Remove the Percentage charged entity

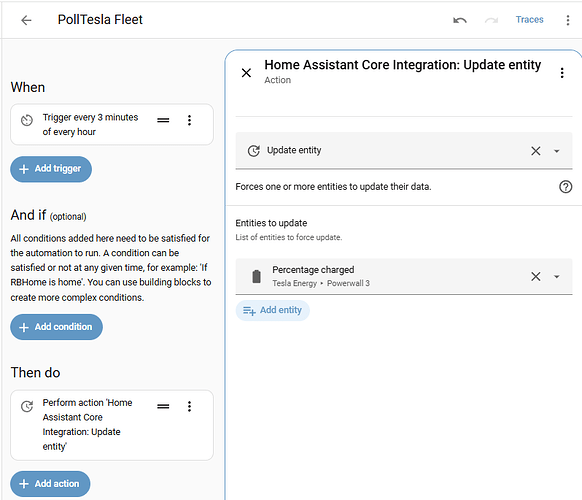(536, 276)
